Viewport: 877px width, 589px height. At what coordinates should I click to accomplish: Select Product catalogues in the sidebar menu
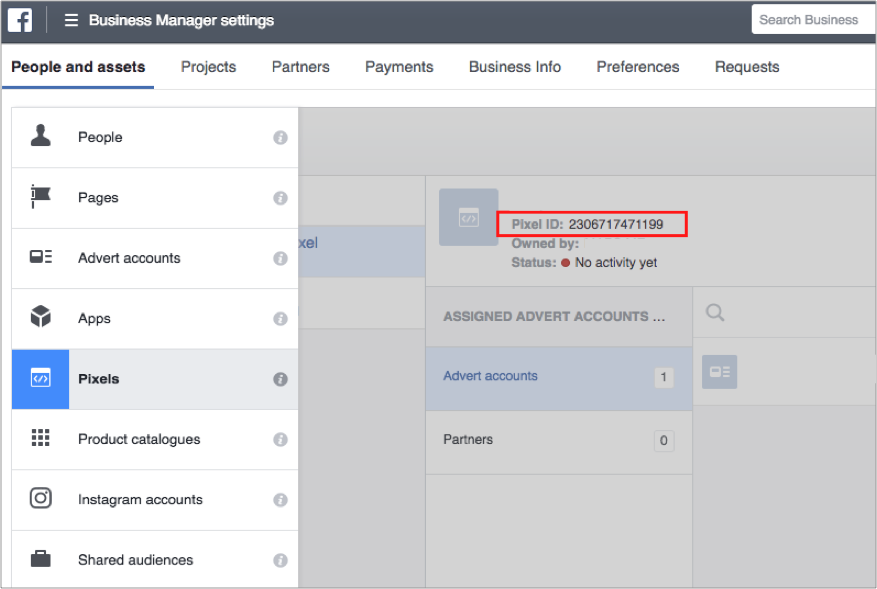coord(155,440)
